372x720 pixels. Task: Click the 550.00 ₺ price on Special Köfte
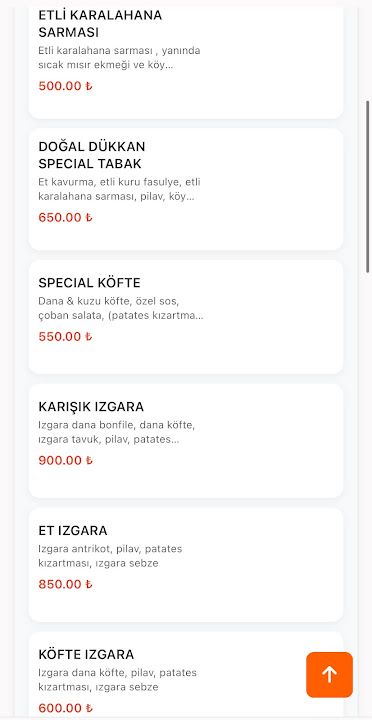[x=65, y=337]
